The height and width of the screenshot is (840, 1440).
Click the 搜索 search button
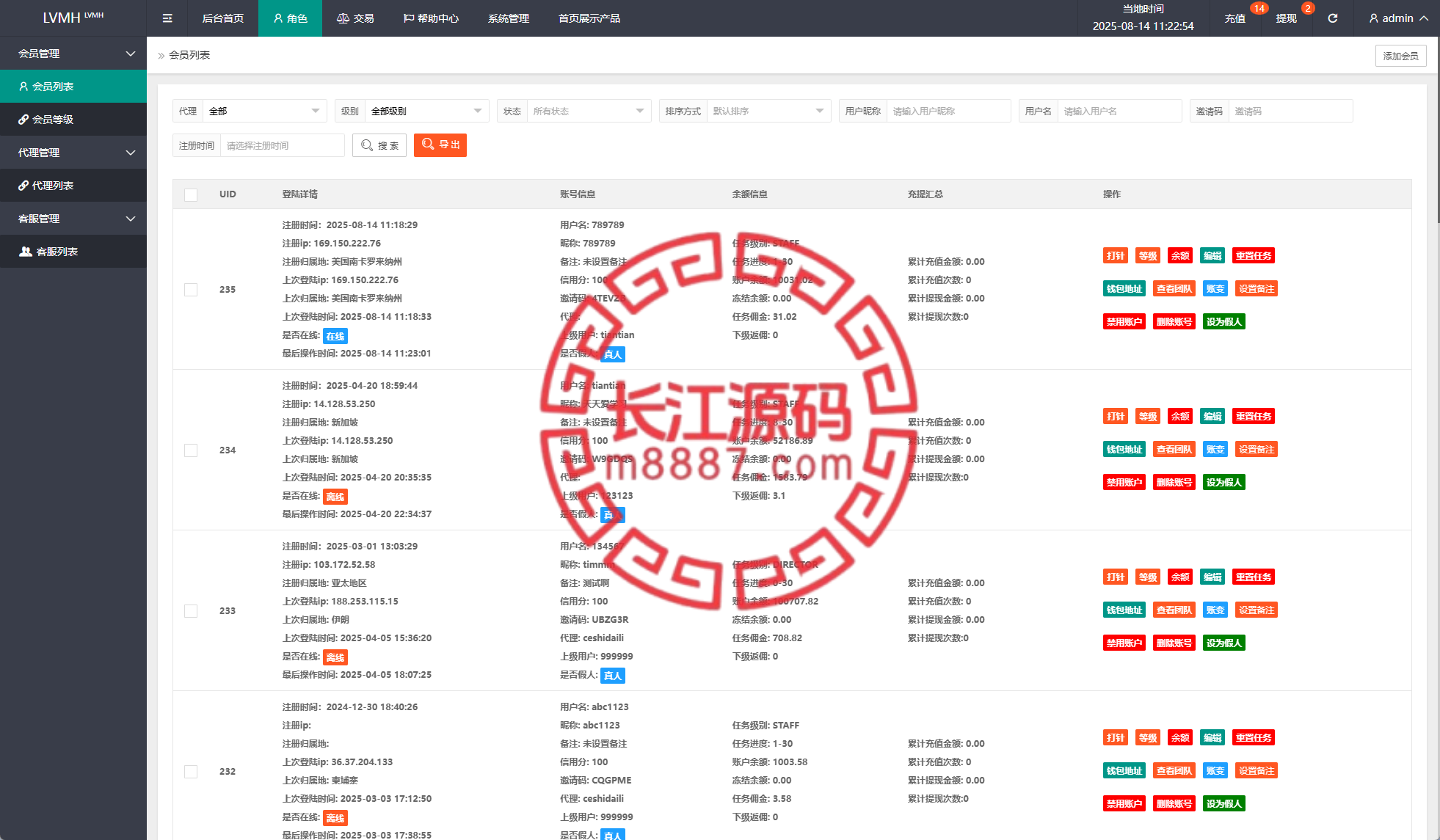coord(379,145)
